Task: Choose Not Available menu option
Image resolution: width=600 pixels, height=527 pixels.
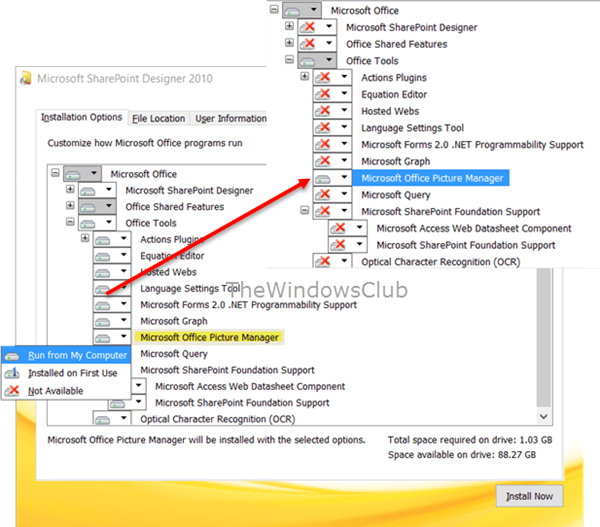Action: (66, 391)
